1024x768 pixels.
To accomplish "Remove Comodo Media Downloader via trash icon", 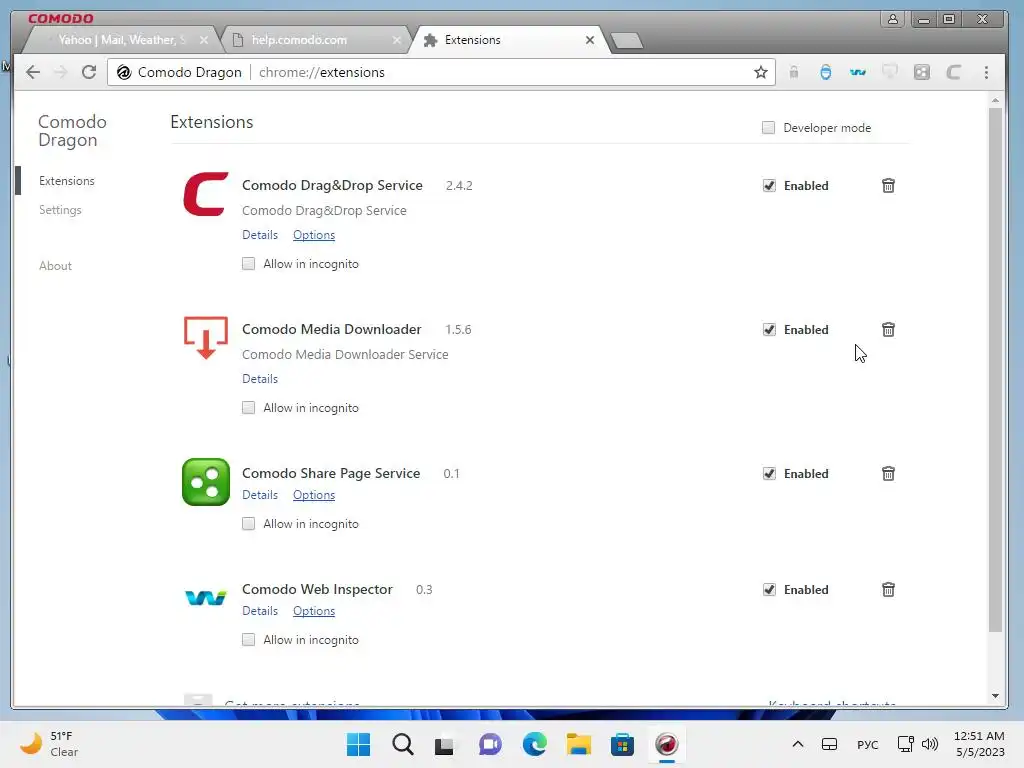I will [x=888, y=329].
